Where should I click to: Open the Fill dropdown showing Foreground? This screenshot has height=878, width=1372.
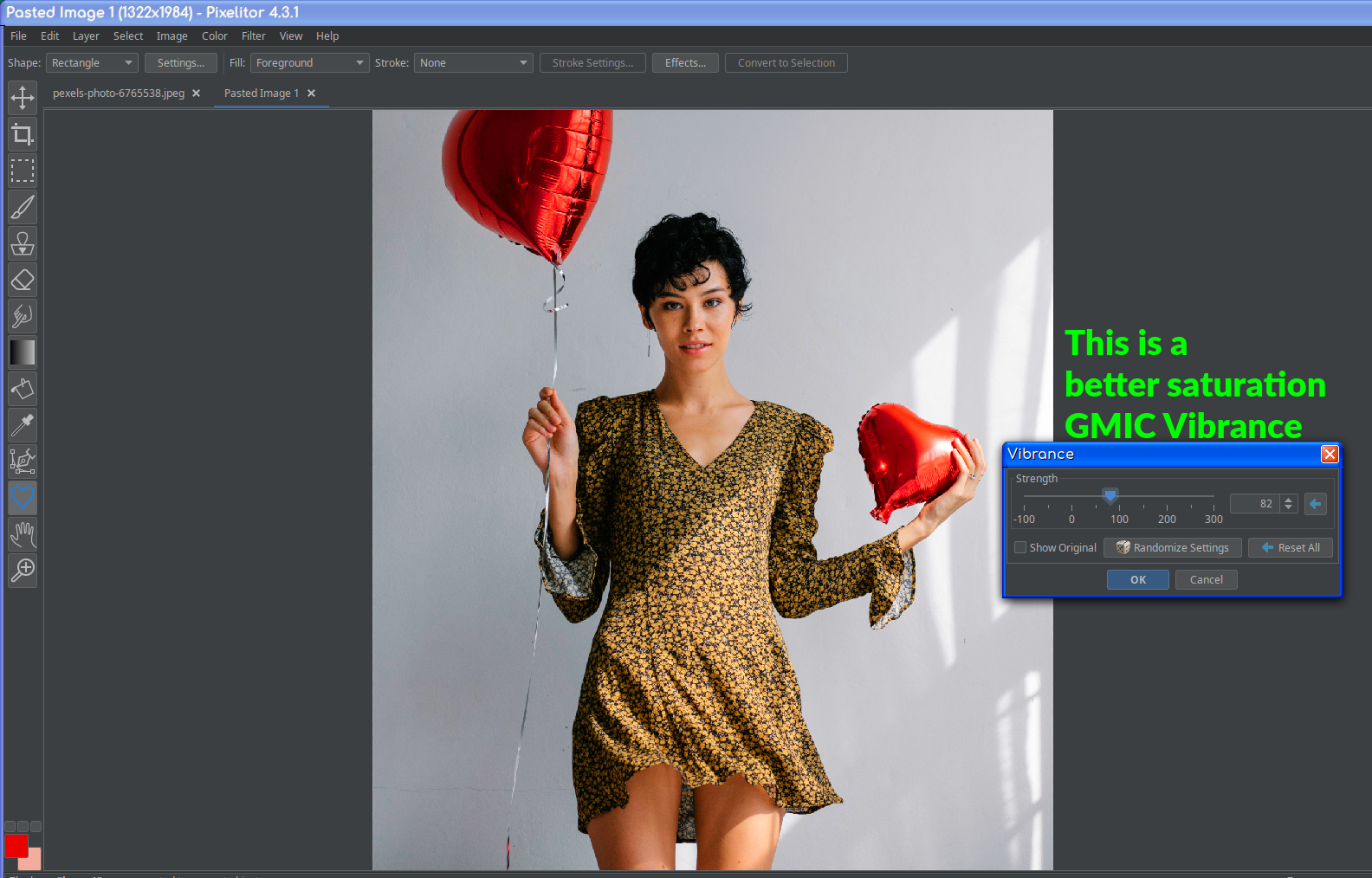click(x=309, y=63)
